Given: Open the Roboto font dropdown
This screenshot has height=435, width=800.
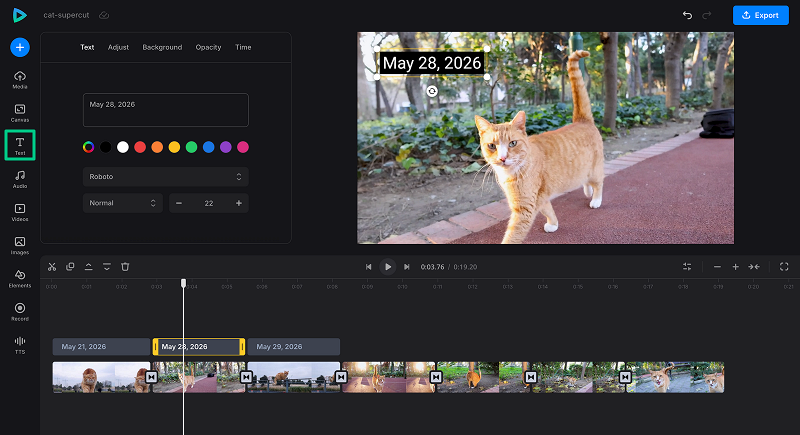Looking at the screenshot, I should 166,176.
